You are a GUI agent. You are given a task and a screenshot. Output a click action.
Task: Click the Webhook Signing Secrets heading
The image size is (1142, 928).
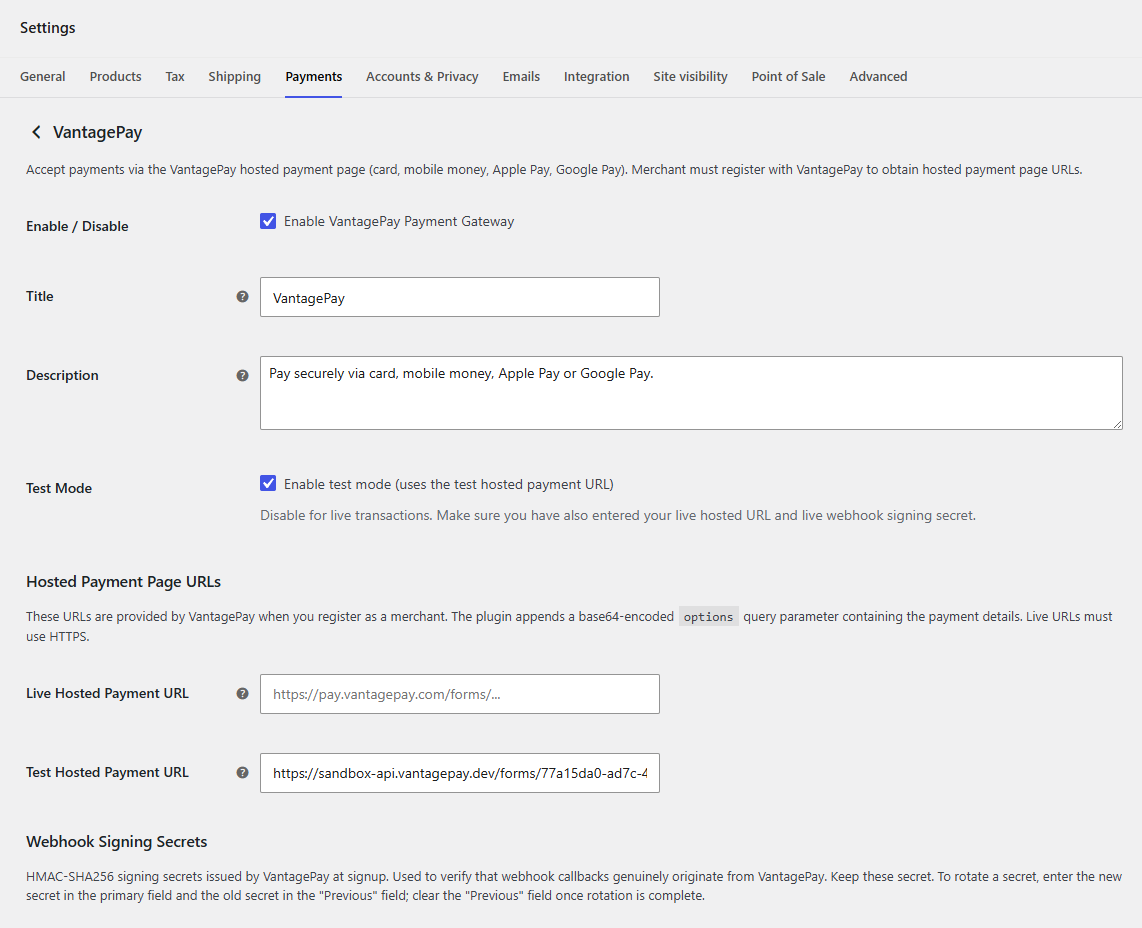[x=117, y=842]
